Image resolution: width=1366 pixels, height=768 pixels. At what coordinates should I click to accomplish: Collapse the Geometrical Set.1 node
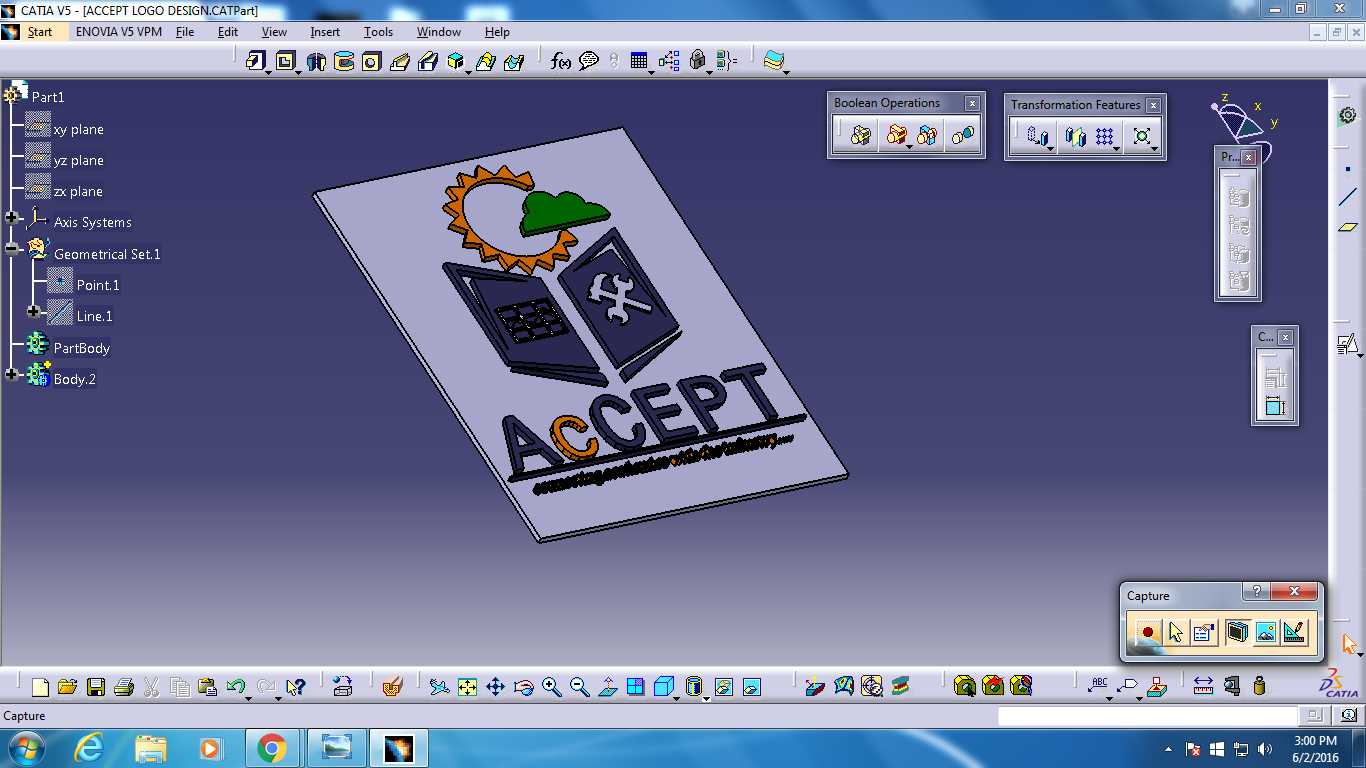coord(12,249)
